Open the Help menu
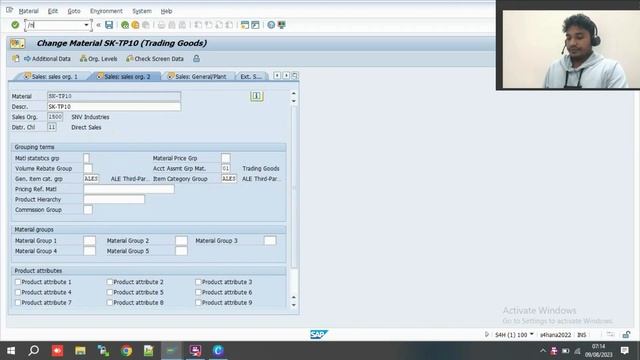Image resolution: width=640 pixels, height=360 pixels. [x=166, y=11]
